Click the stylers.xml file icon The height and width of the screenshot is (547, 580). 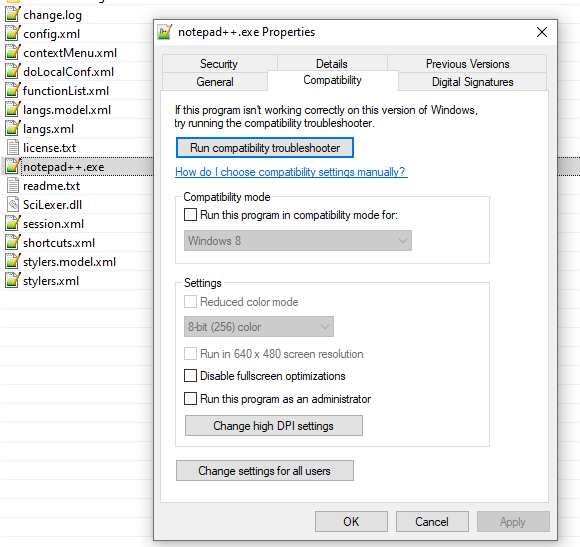tap(13, 281)
